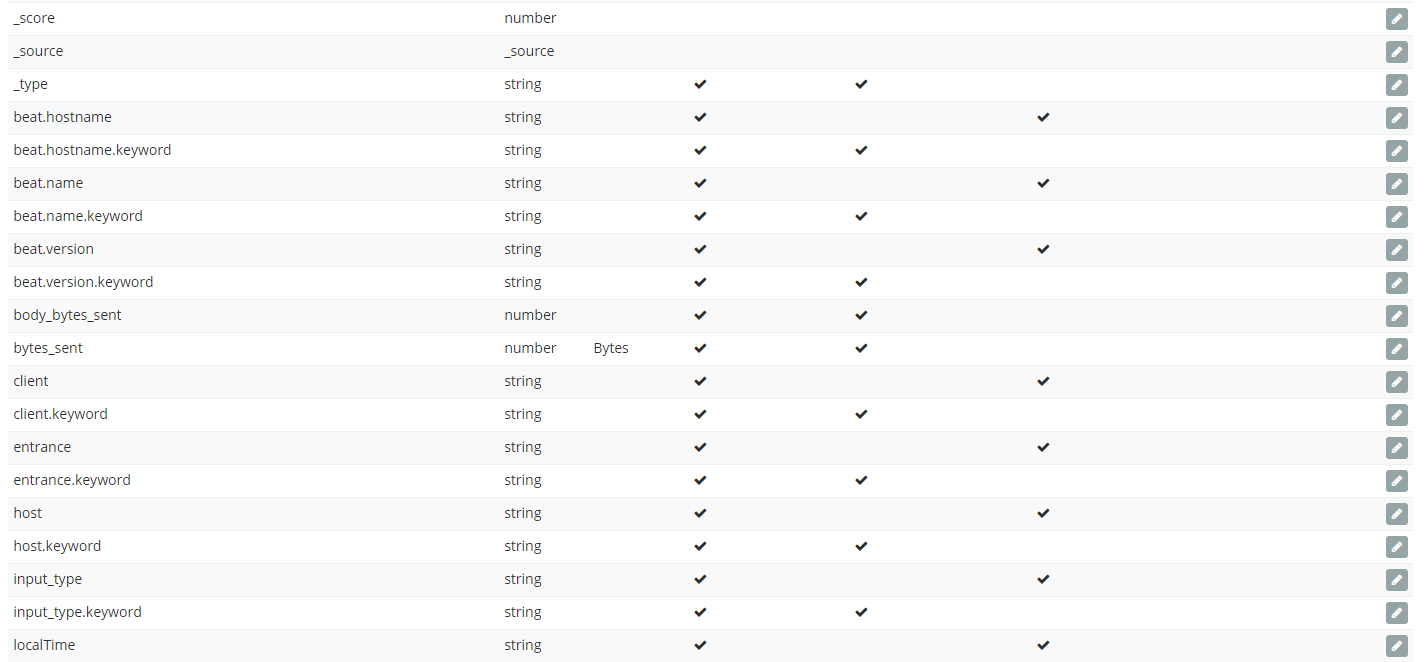This screenshot has height=662, width=1427.
Task: Edit the bytes_sent field settings
Action: click(1396, 349)
